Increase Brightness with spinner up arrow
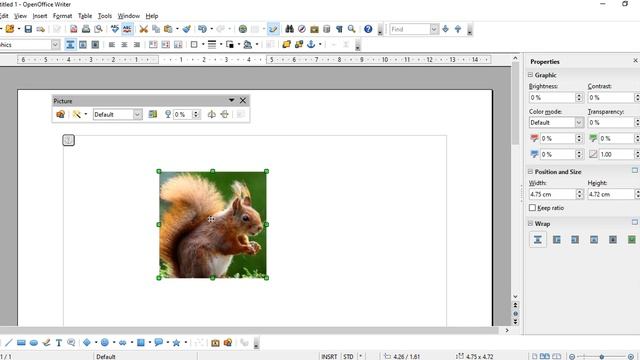 point(579,96)
